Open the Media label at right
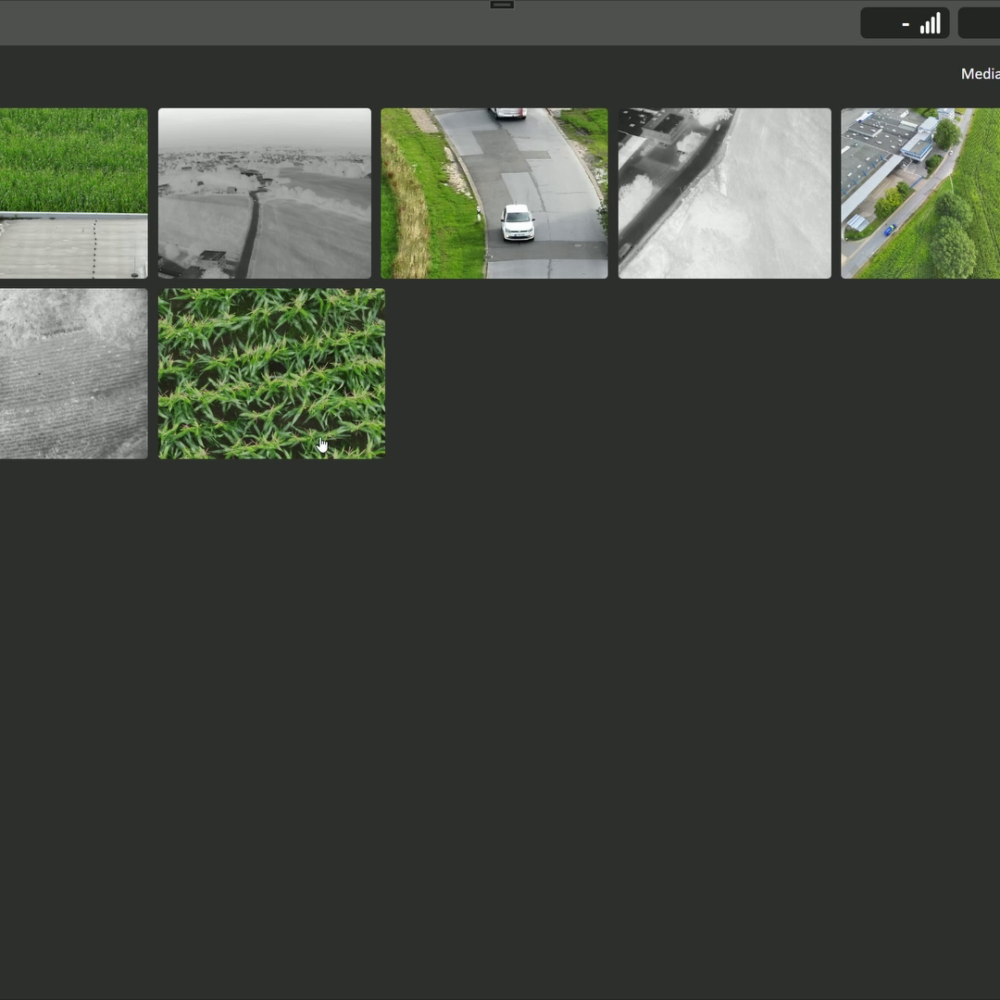This screenshot has height=1000, width=1000. pos(980,74)
